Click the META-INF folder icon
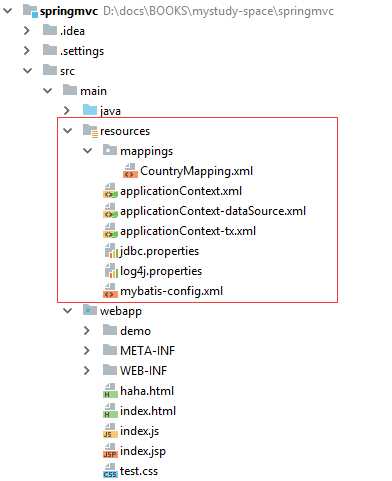 [x=110, y=350]
